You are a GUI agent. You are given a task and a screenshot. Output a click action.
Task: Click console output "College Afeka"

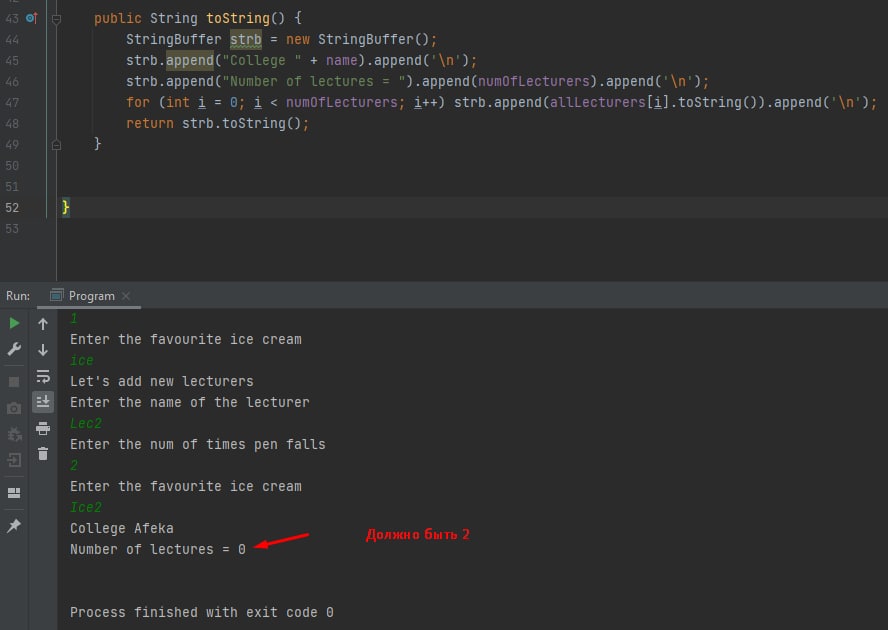[122, 527]
